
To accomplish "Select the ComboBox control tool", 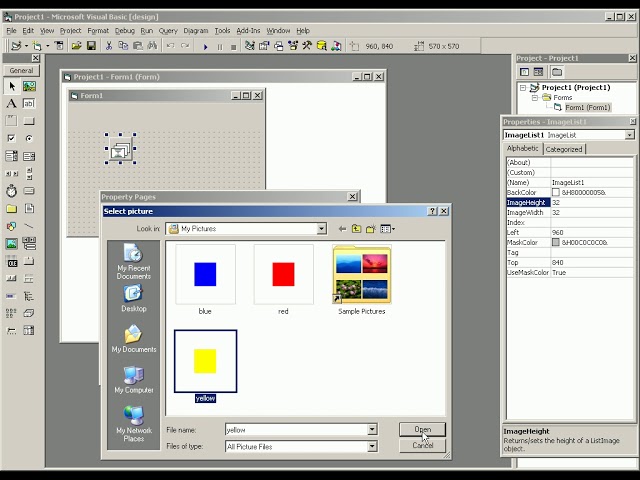I will pyautogui.click(x=11, y=156).
